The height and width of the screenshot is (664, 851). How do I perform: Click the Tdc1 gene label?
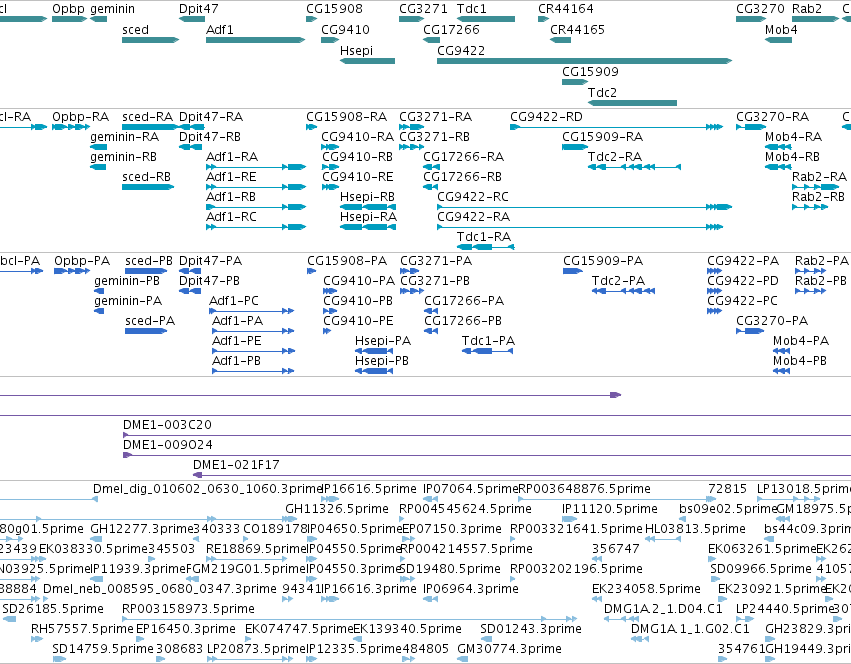tap(472, 9)
